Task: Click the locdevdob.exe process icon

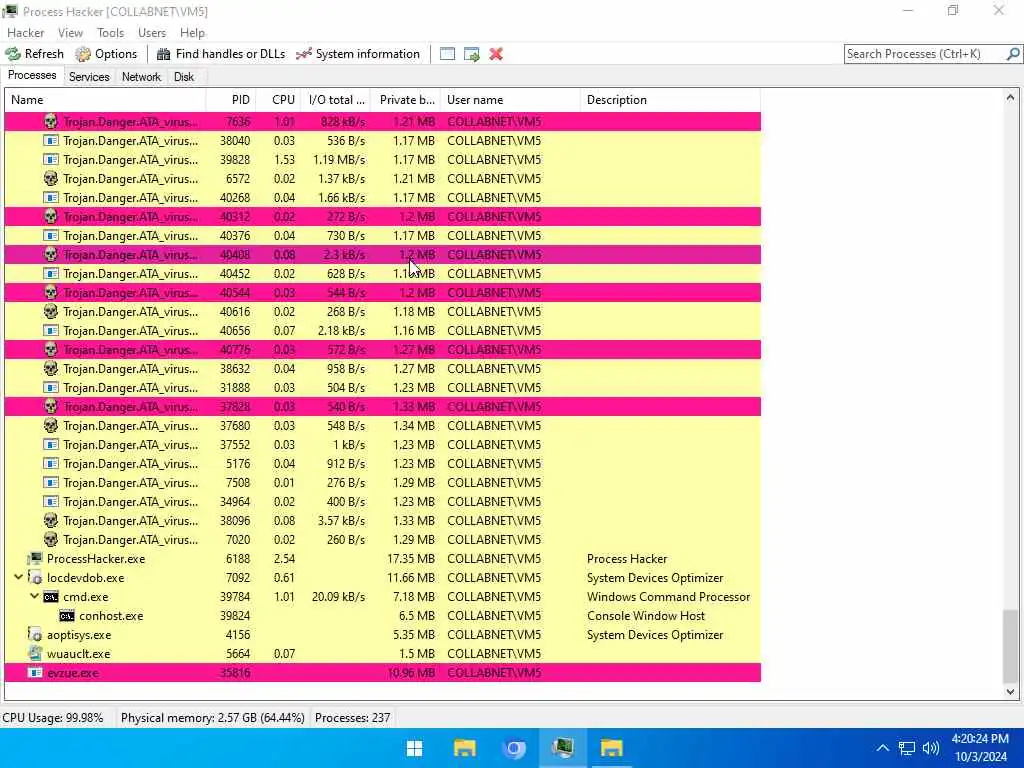Action: (x=35, y=578)
